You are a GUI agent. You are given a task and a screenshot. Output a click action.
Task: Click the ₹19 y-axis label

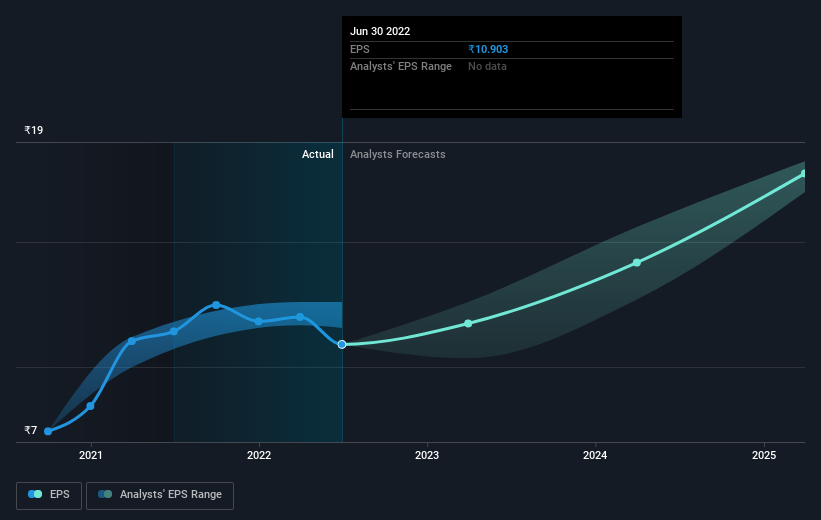tap(34, 130)
